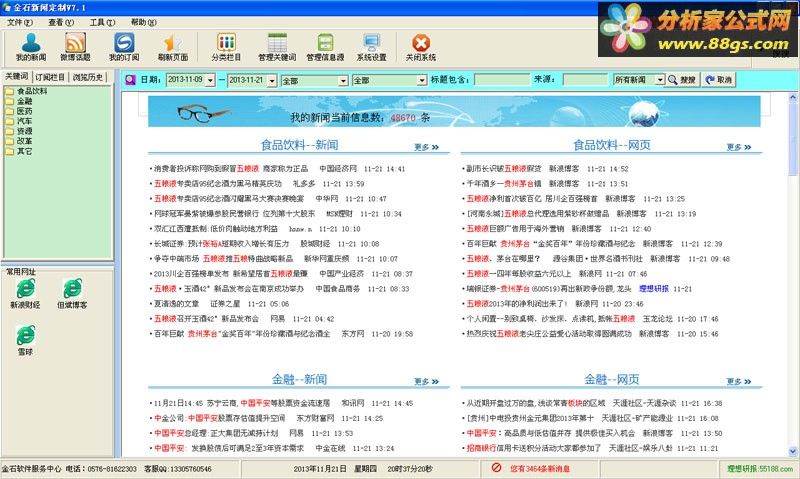Open 管理信息源 toolbar icon
The height and width of the screenshot is (479, 800).
point(325,47)
